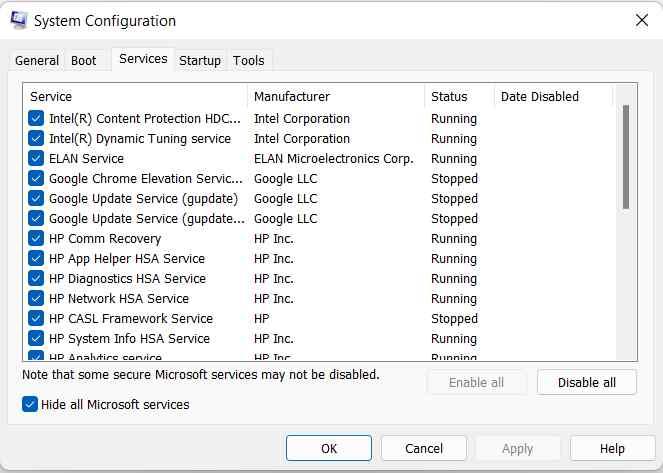This screenshot has width=663, height=473.
Task: Uncheck HP System Info HSA Service
Action: pyautogui.click(x=36, y=339)
